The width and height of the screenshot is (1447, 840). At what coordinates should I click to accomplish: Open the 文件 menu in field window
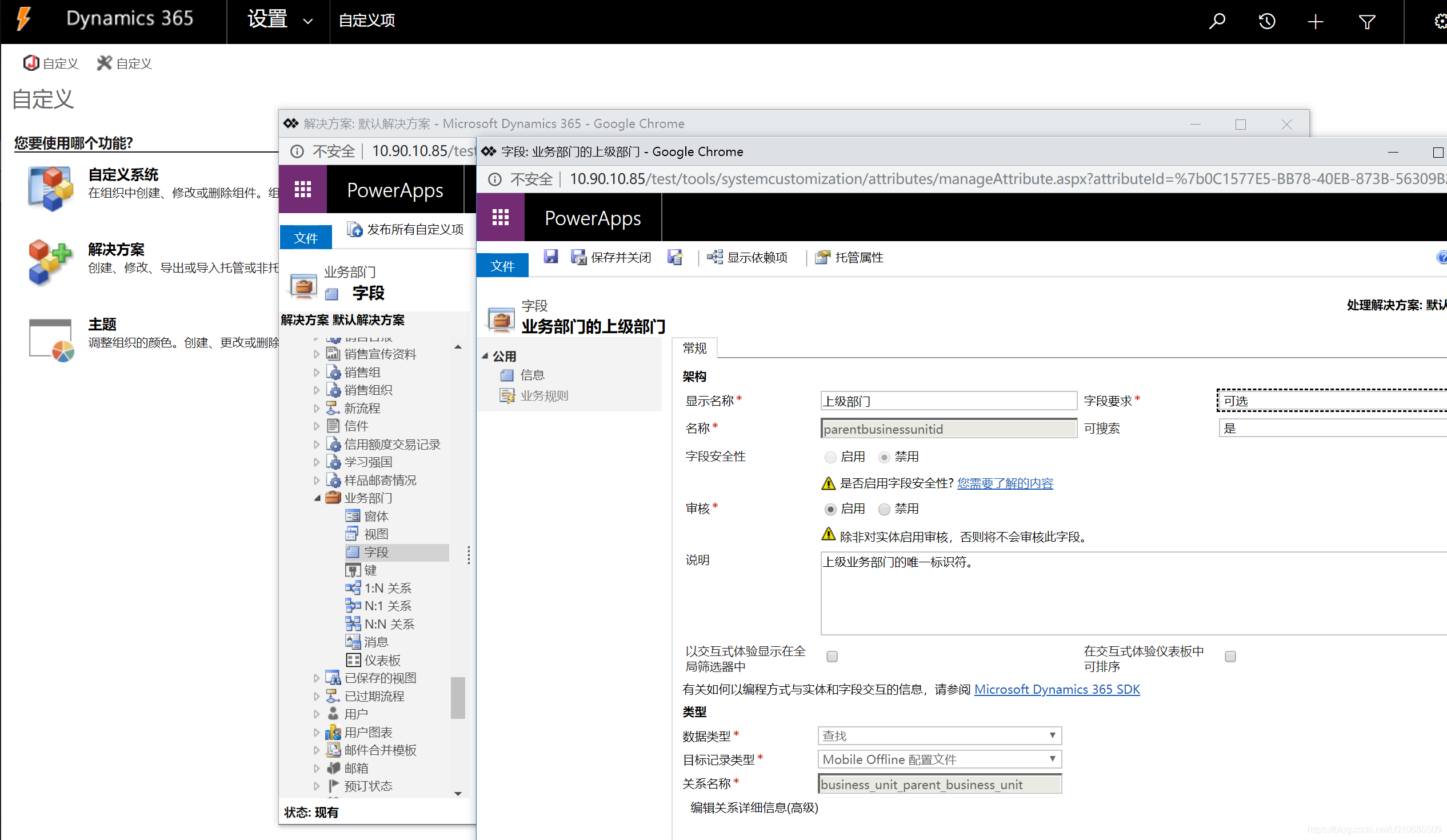(x=502, y=266)
